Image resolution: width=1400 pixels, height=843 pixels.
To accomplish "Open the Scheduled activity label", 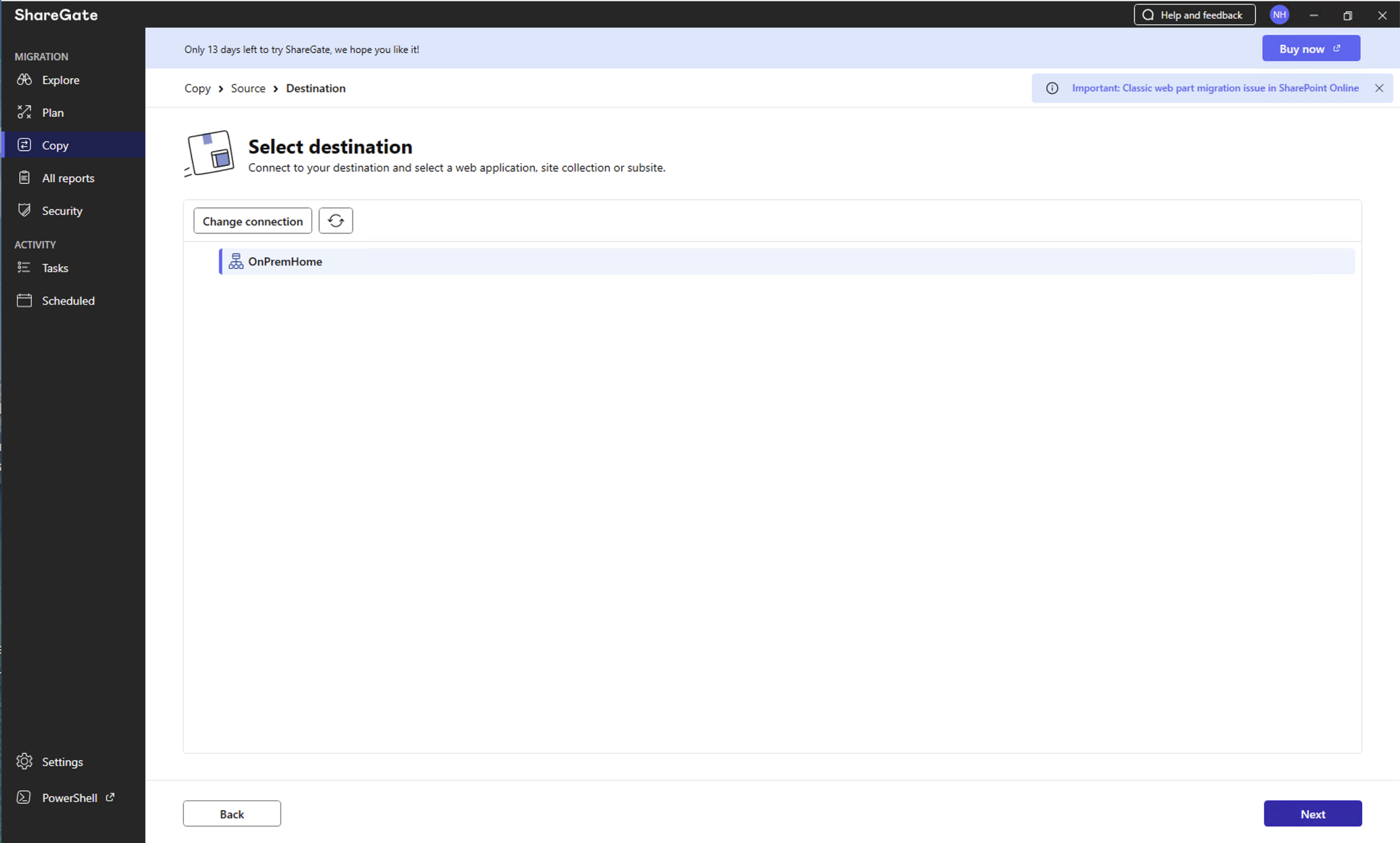I will 68,301.
